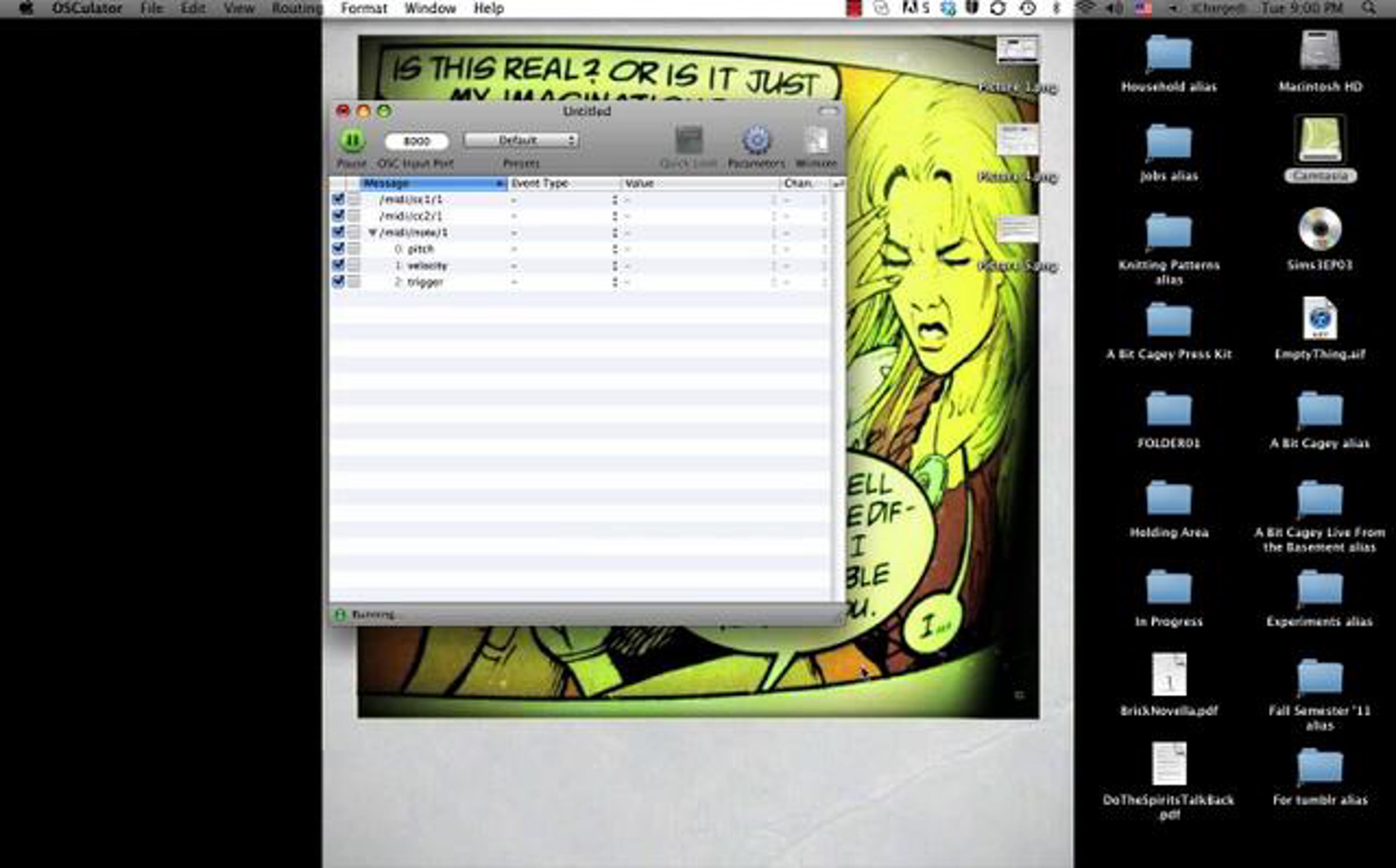Uncheck the trigger argument checkbox
Image resolution: width=1396 pixels, height=868 pixels.
pos(338,282)
